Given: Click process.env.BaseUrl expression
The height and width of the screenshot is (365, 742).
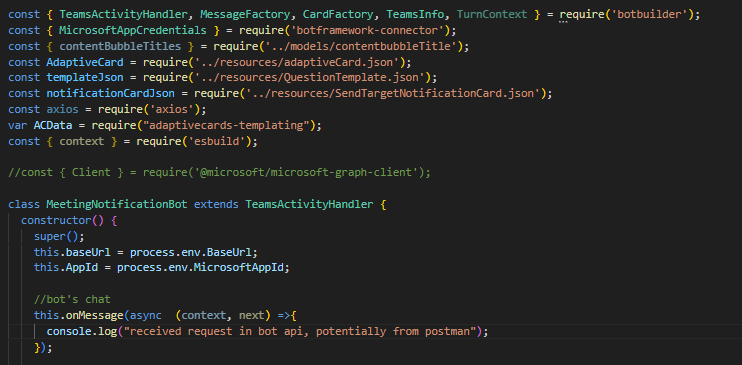Looking at the screenshot, I should pos(192,252).
